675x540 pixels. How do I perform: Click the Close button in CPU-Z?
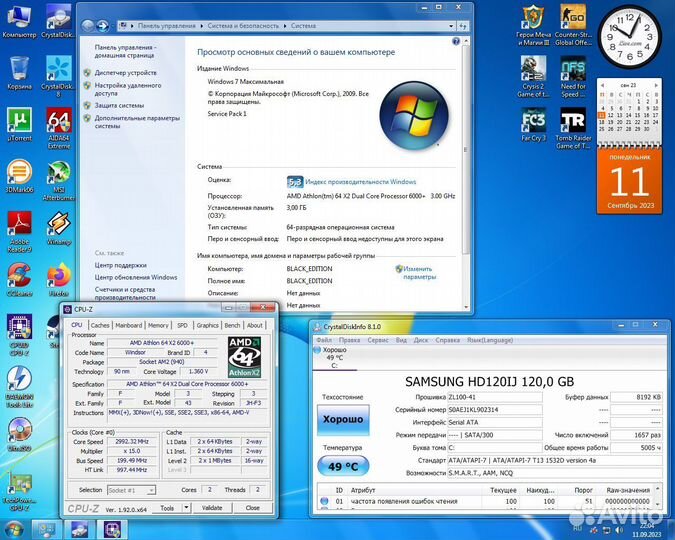pyautogui.click(x=252, y=508)
